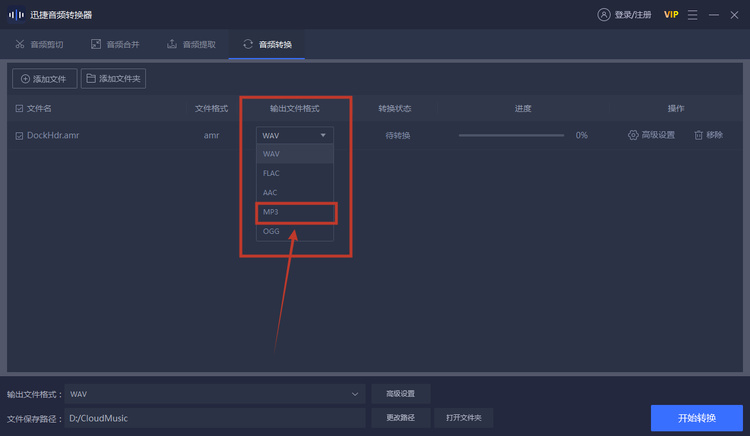Choose AAC from the format list

click(x=295, y=193)
